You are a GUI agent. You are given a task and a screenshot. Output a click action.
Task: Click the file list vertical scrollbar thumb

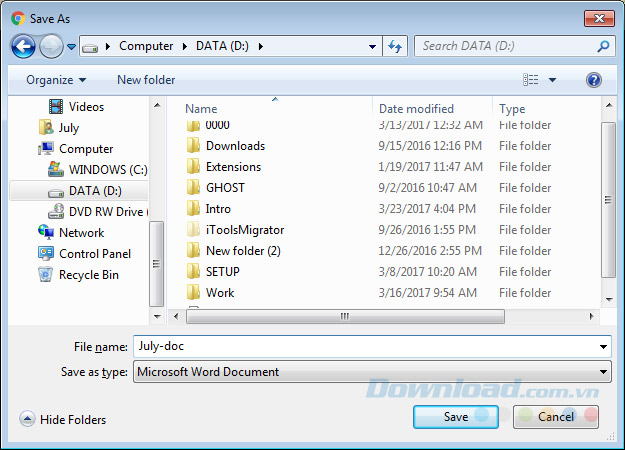tap(608, 200)
